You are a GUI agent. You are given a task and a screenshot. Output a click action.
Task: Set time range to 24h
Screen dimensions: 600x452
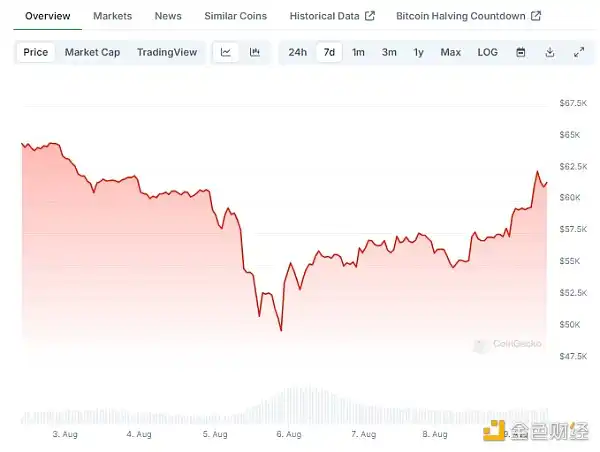pyautogui.click(x=297, y=52)
